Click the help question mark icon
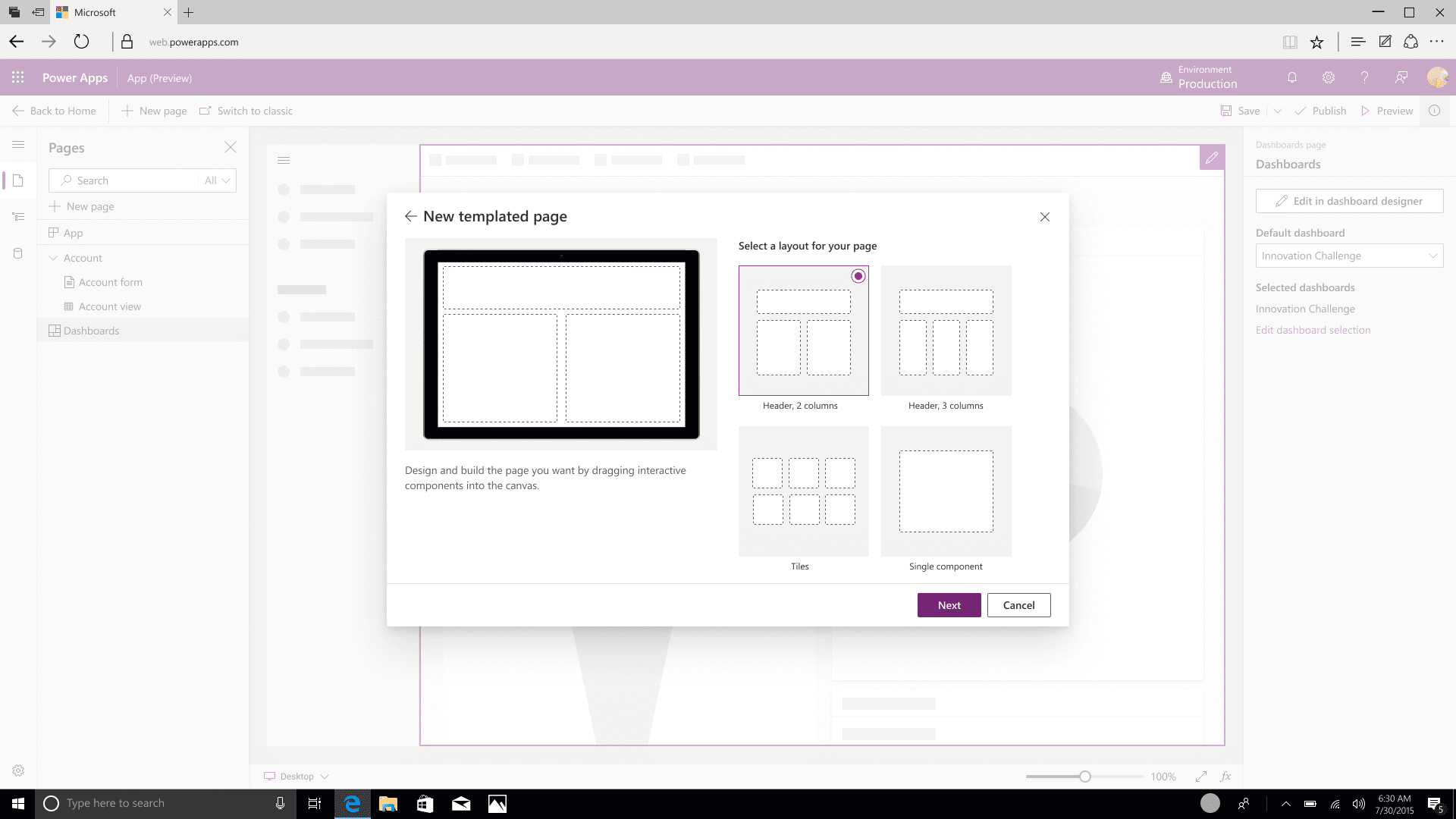 [x=1364, y=77]
